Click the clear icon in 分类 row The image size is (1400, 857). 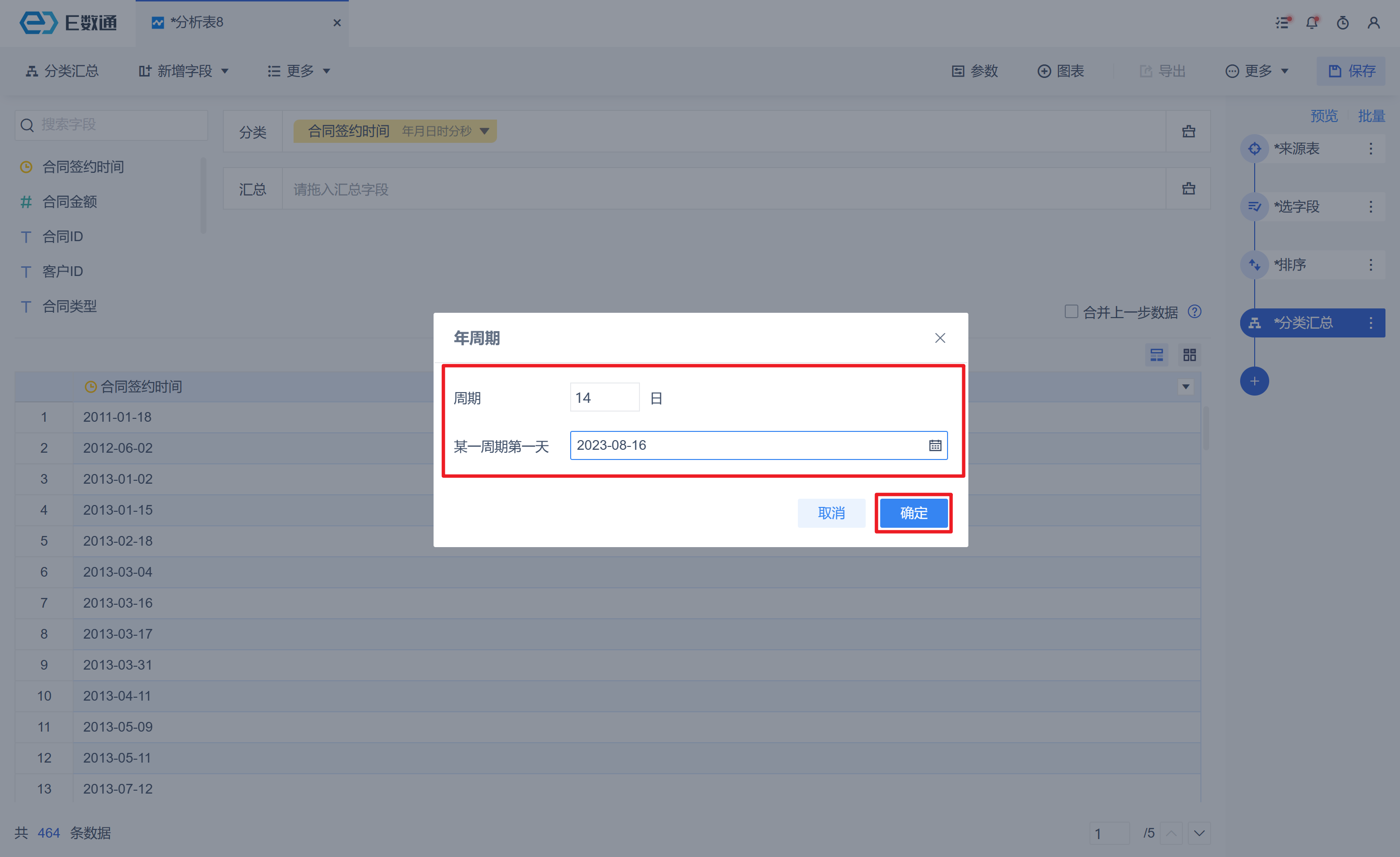tap(1188, 132)
